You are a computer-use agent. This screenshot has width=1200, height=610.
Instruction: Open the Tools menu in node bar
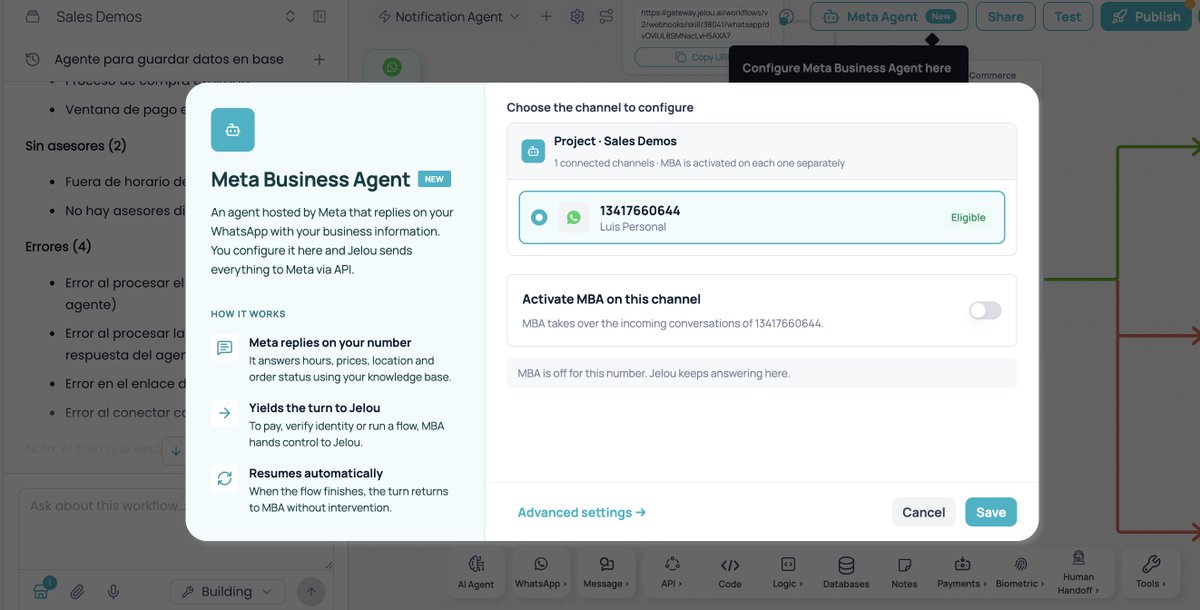tap(1151, 573)
